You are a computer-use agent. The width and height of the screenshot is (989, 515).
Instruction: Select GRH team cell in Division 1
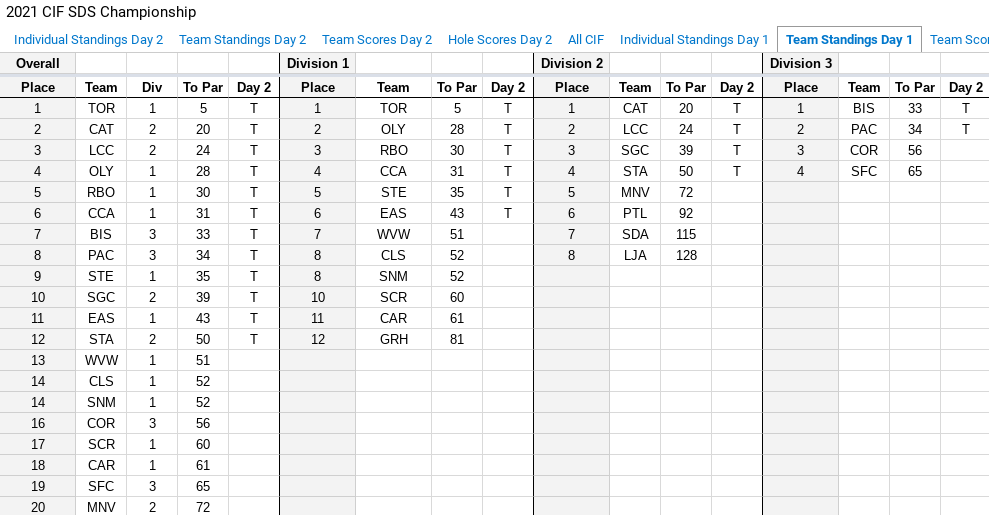[393, 339]
